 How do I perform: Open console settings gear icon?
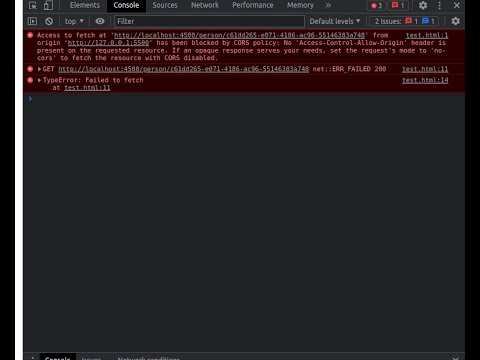click(456, 21)
